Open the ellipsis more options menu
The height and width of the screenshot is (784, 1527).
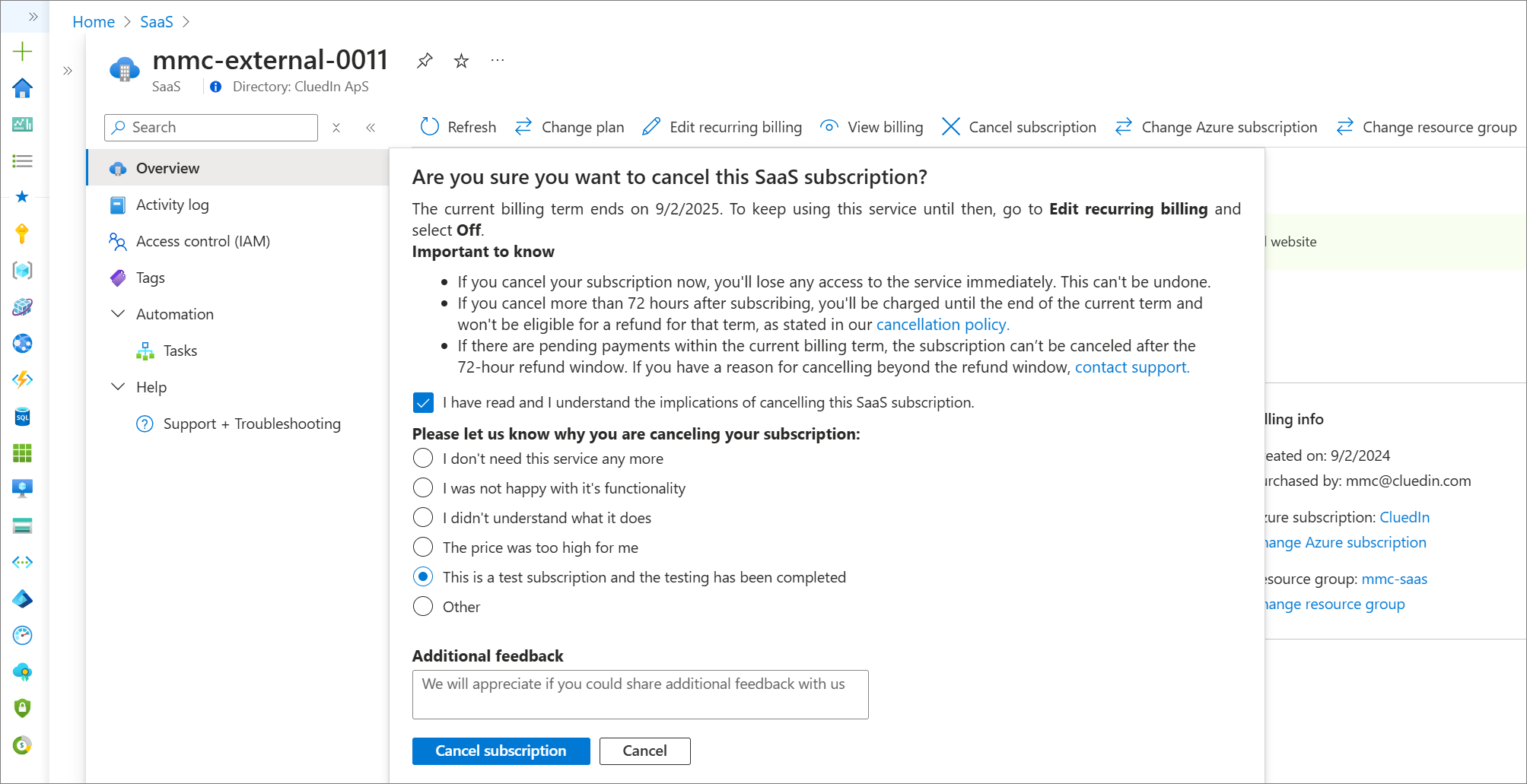pos(498,60)
